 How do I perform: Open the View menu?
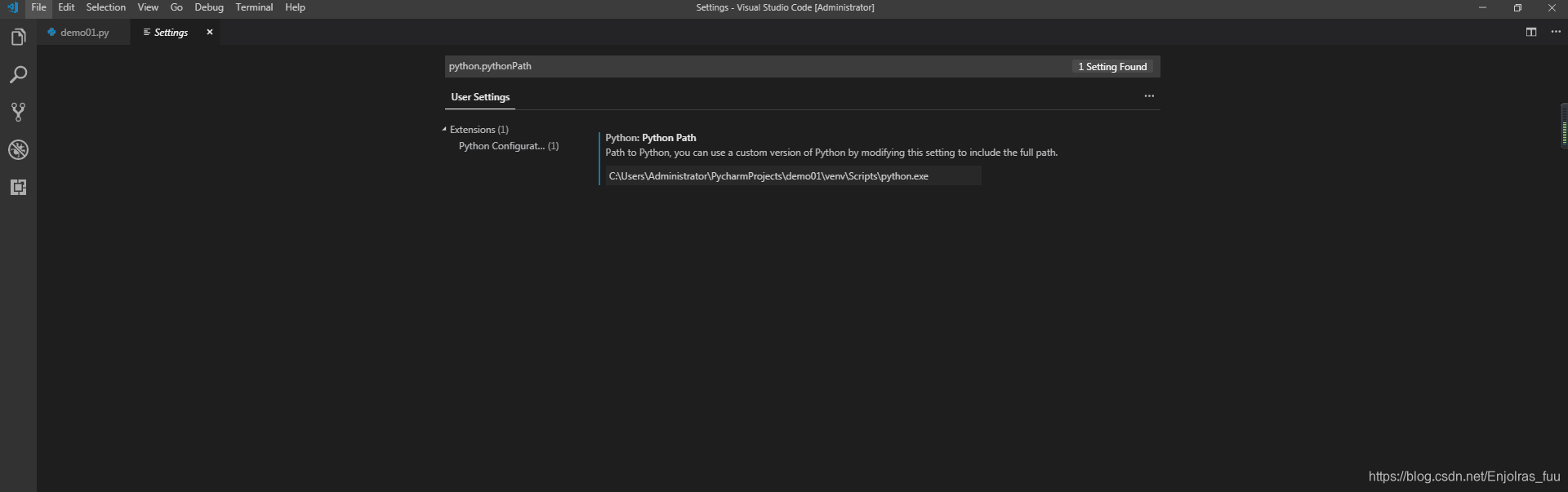point(148,7)
